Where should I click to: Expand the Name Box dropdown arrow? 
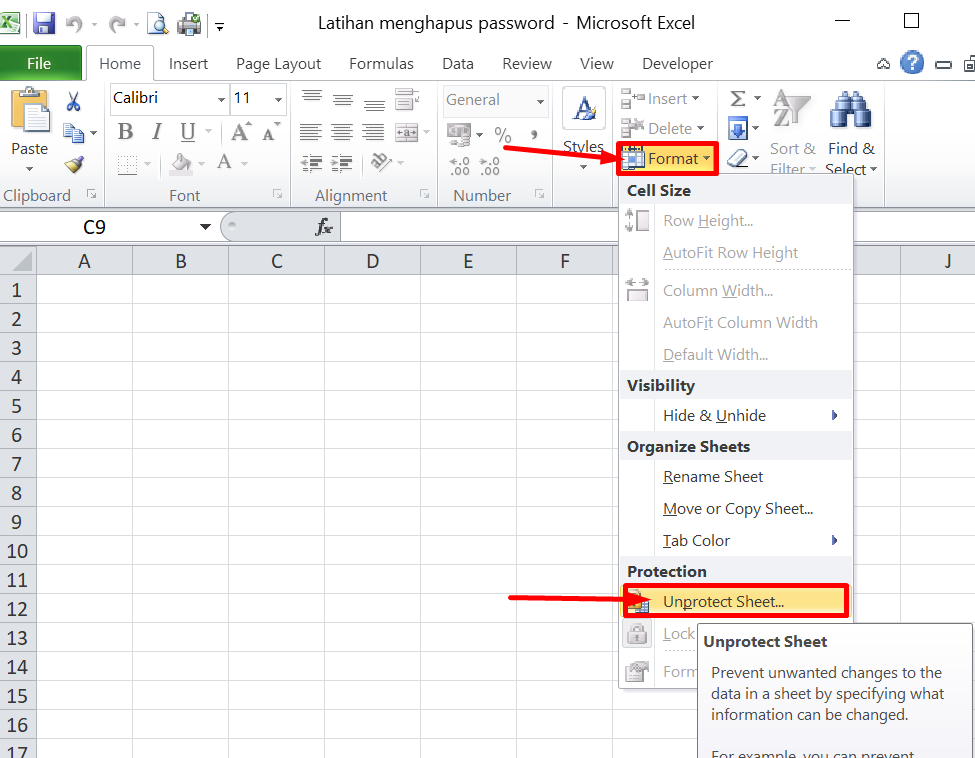[x=205, y=227]
